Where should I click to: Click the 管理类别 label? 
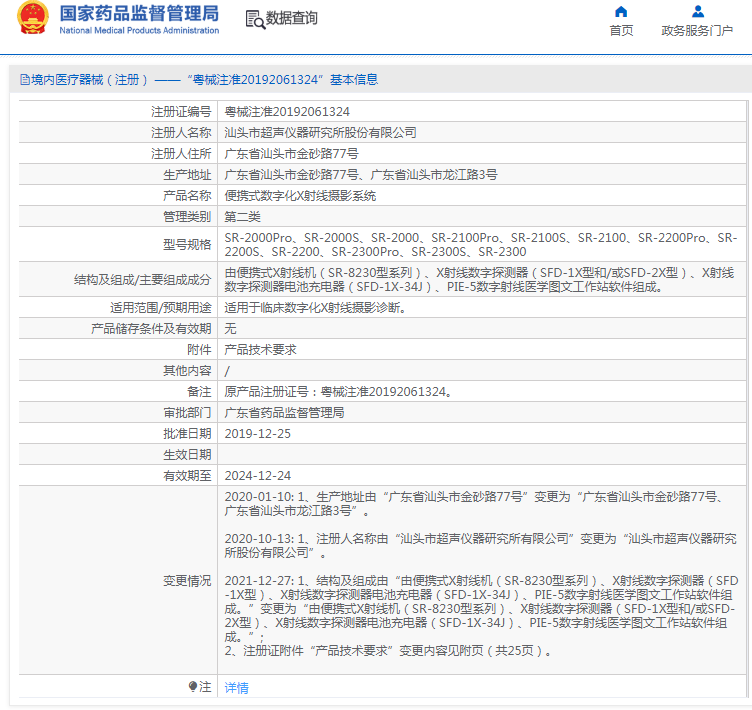click(187, 217)
